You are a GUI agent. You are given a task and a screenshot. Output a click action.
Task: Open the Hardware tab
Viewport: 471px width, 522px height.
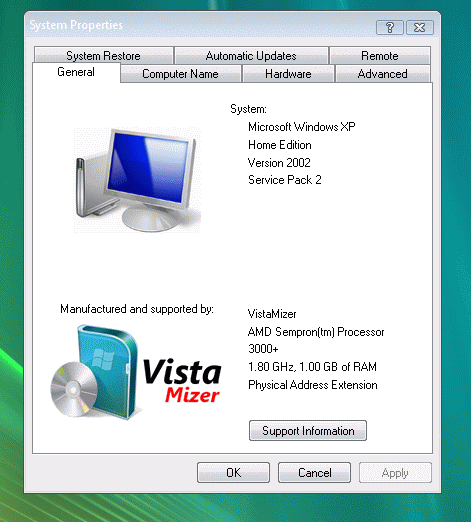pos(288,74)
